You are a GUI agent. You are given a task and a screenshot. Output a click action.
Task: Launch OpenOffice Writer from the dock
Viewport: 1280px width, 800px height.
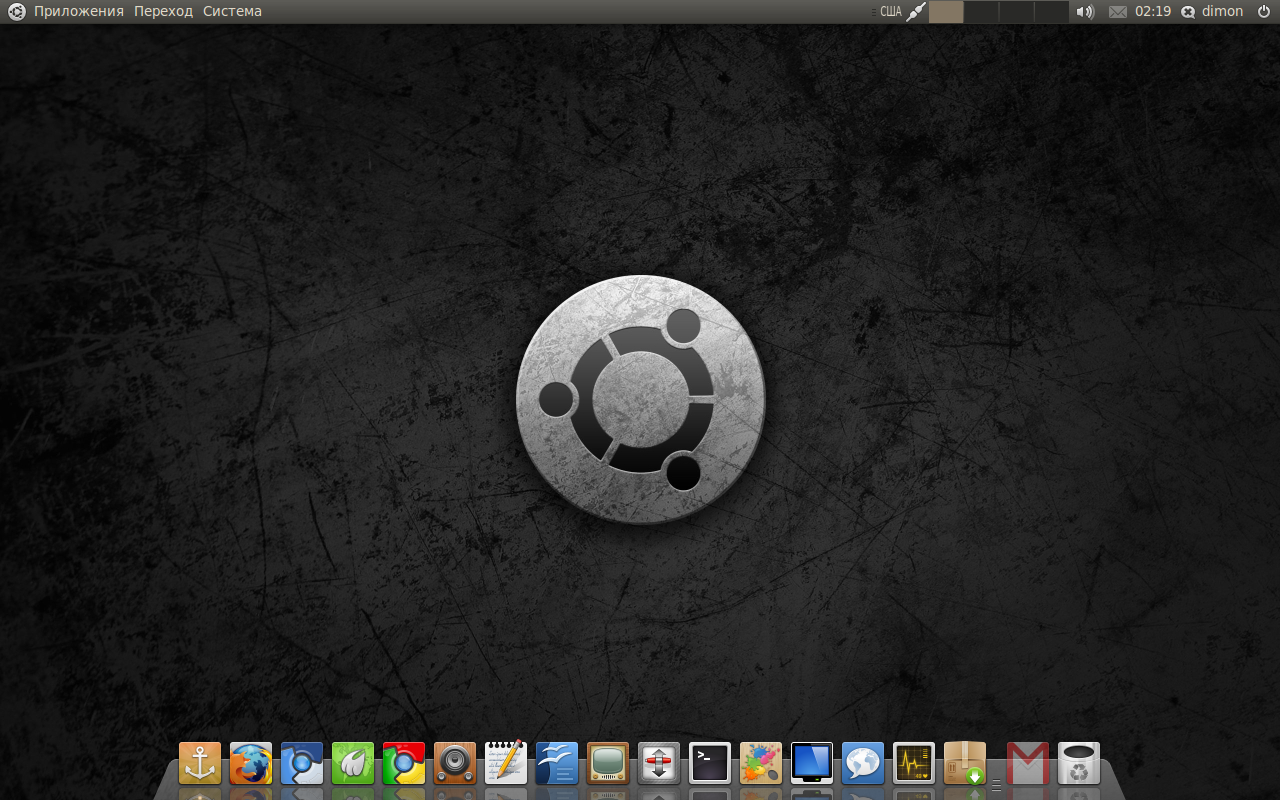tap(557, 763)
